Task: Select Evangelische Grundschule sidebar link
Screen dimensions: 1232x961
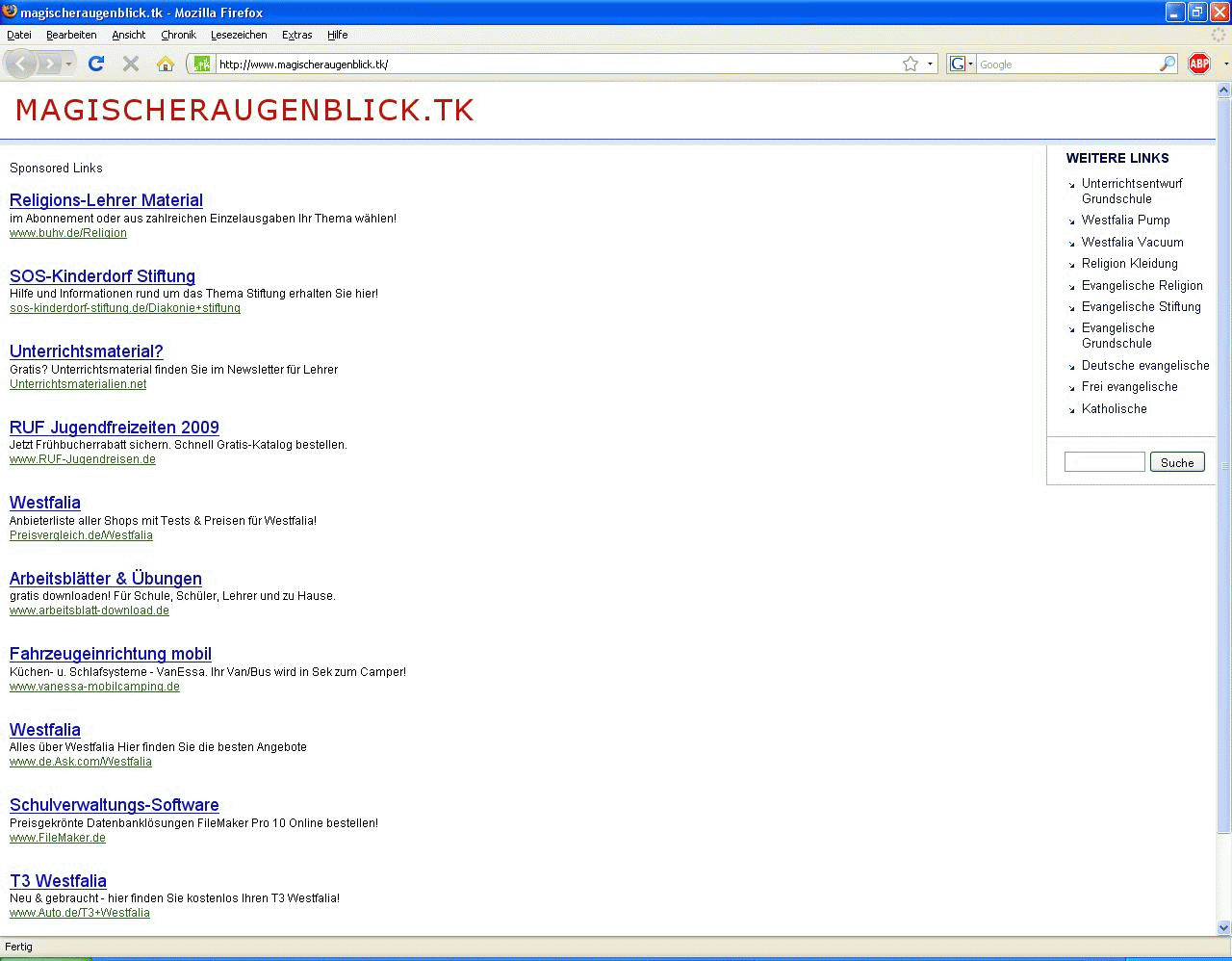Action: click(x=1118, y=335)
